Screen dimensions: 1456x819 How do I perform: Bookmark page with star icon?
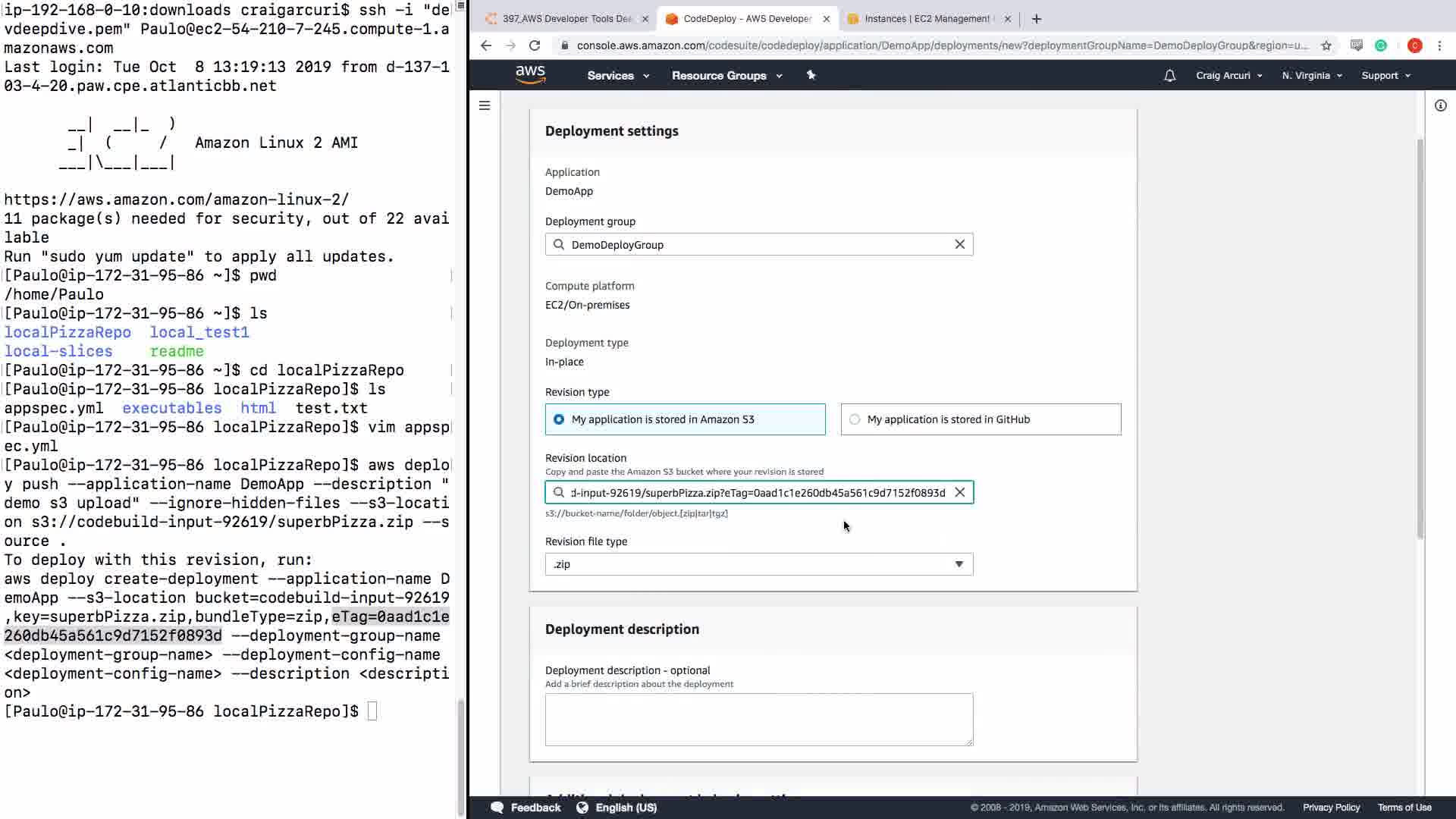pos(1326,45)
